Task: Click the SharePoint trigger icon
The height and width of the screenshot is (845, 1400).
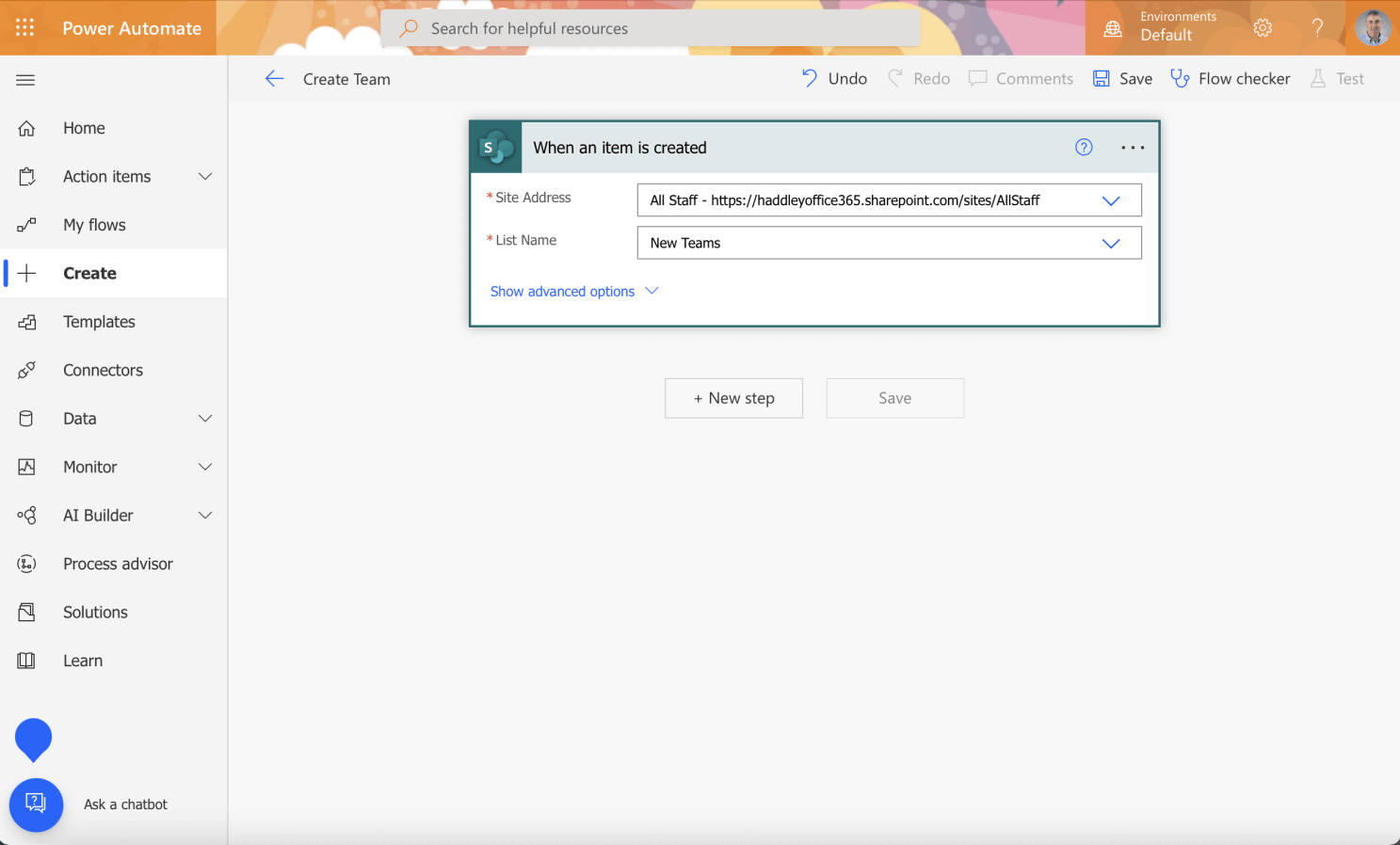Action: pos(496,148)
